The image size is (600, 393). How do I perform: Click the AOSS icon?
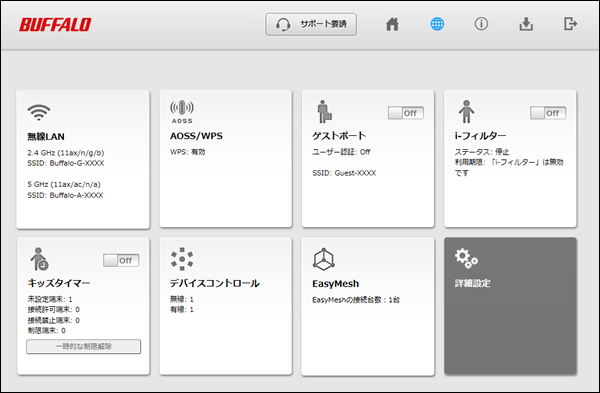pyautogui.click(x=182, y=111)
